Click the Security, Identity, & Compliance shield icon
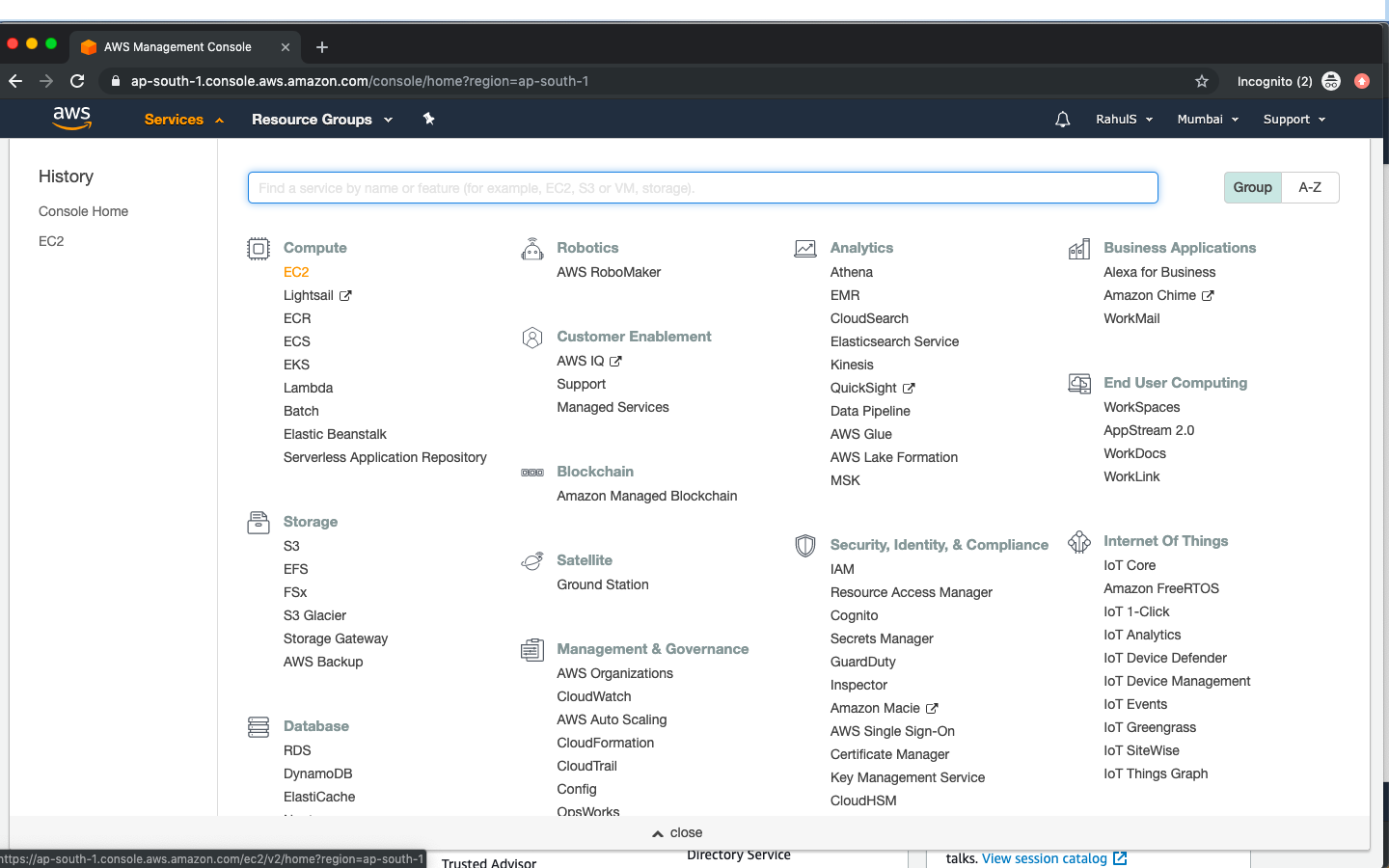This screenshot has width=1389, height=868. (x=805, y=545)
